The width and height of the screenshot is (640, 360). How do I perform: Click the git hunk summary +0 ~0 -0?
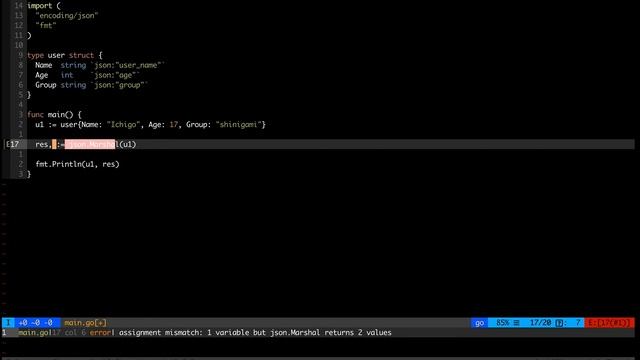[x=36, y=323]
